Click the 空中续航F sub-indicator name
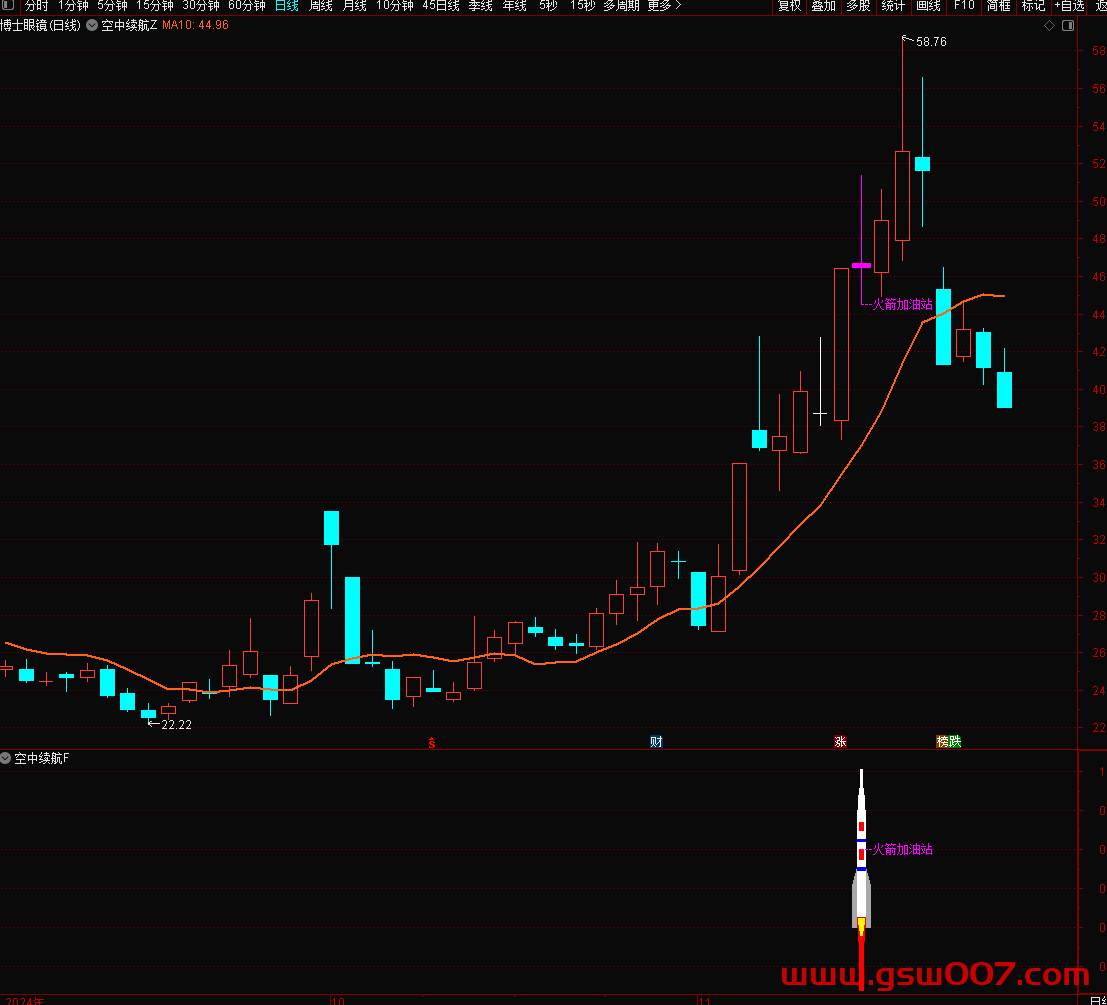 (42, 758)
